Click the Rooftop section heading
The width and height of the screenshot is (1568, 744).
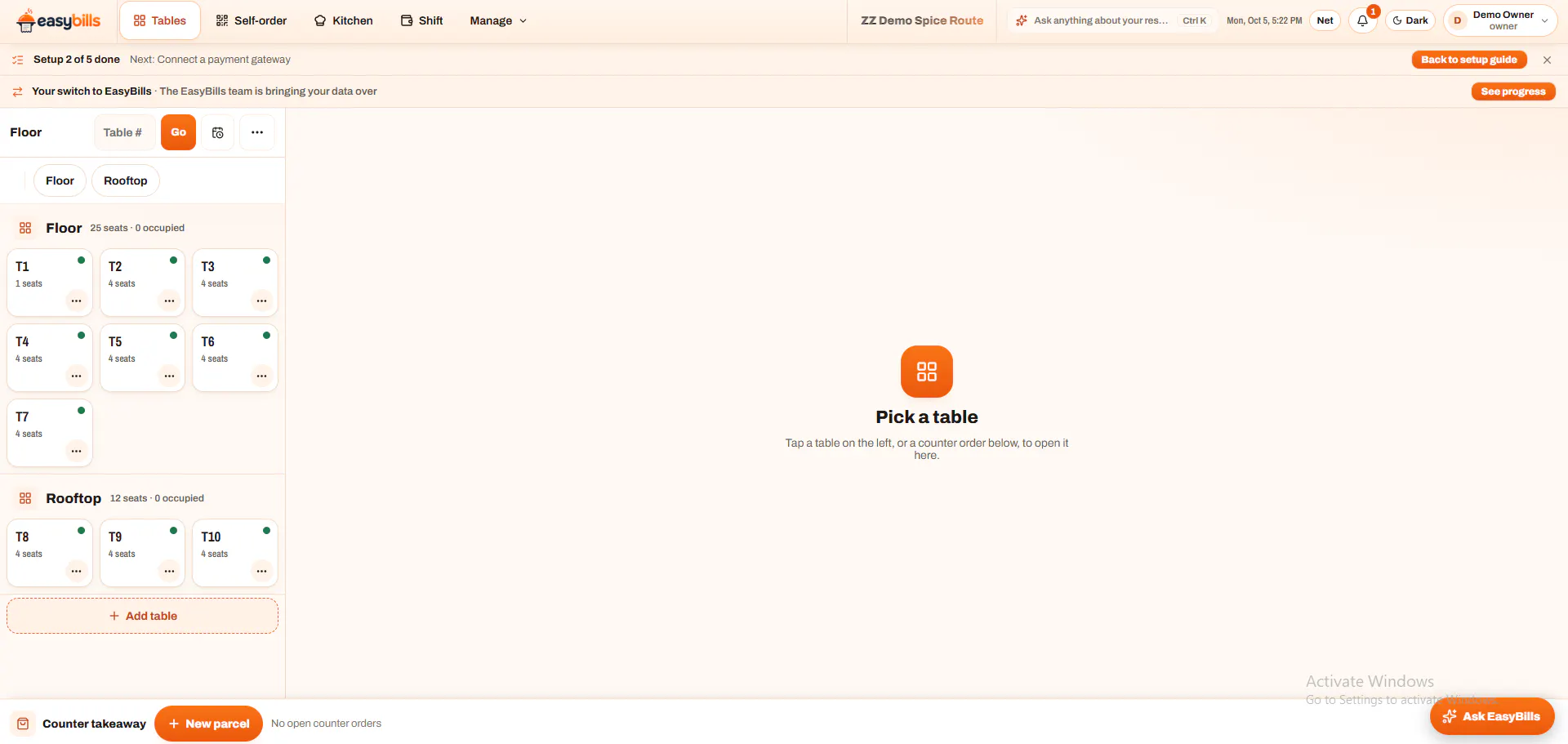[x=73, y=498]
